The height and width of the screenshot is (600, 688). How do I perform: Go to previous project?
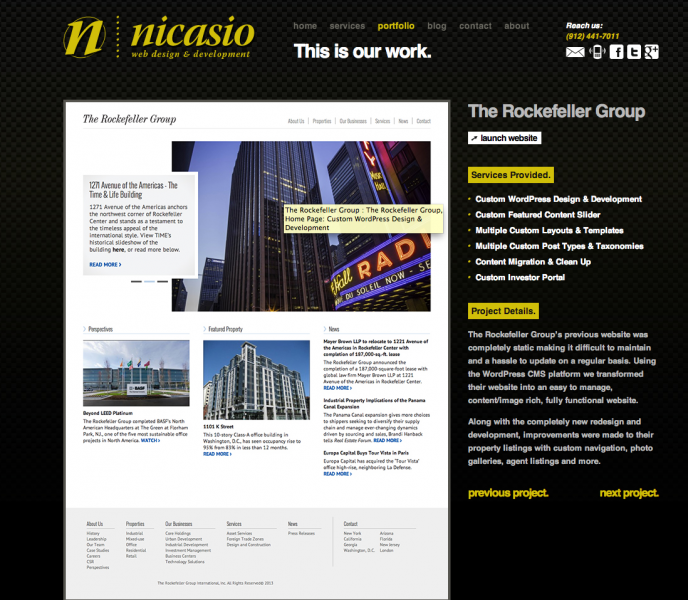pos(508,493)
